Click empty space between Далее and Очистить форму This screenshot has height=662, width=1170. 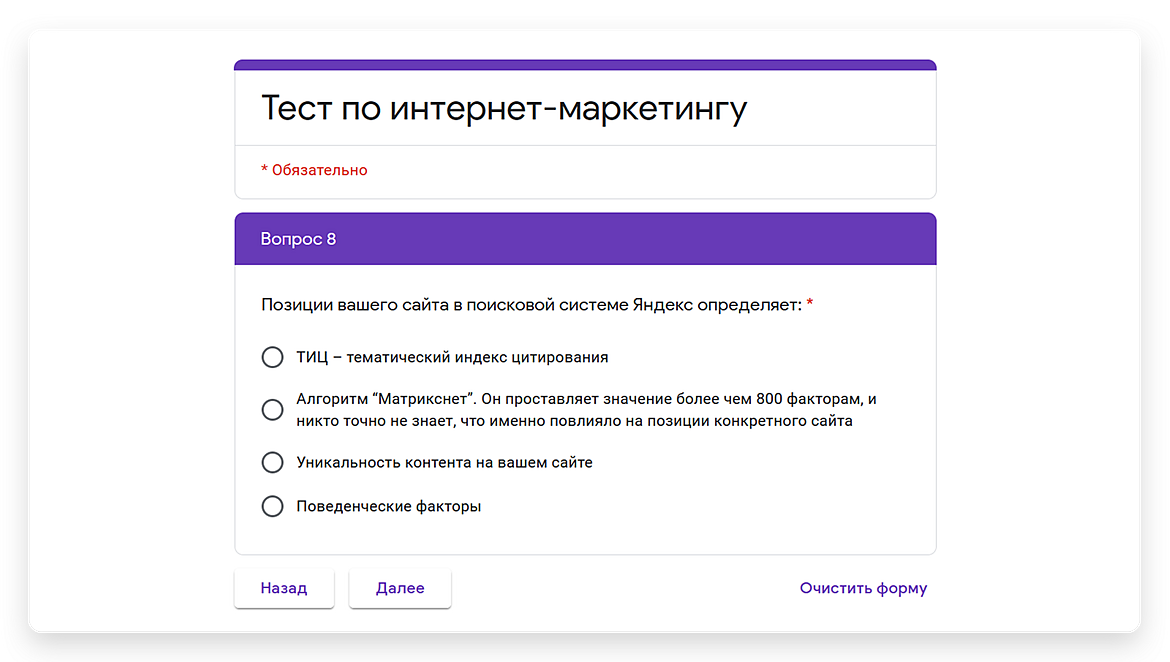620,588
